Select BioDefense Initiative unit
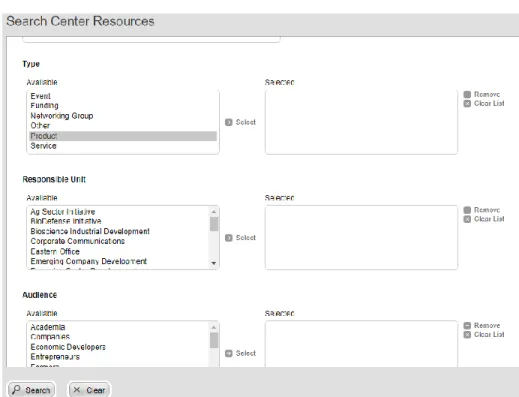Screen dimensions: 519x397 (119, 221)
